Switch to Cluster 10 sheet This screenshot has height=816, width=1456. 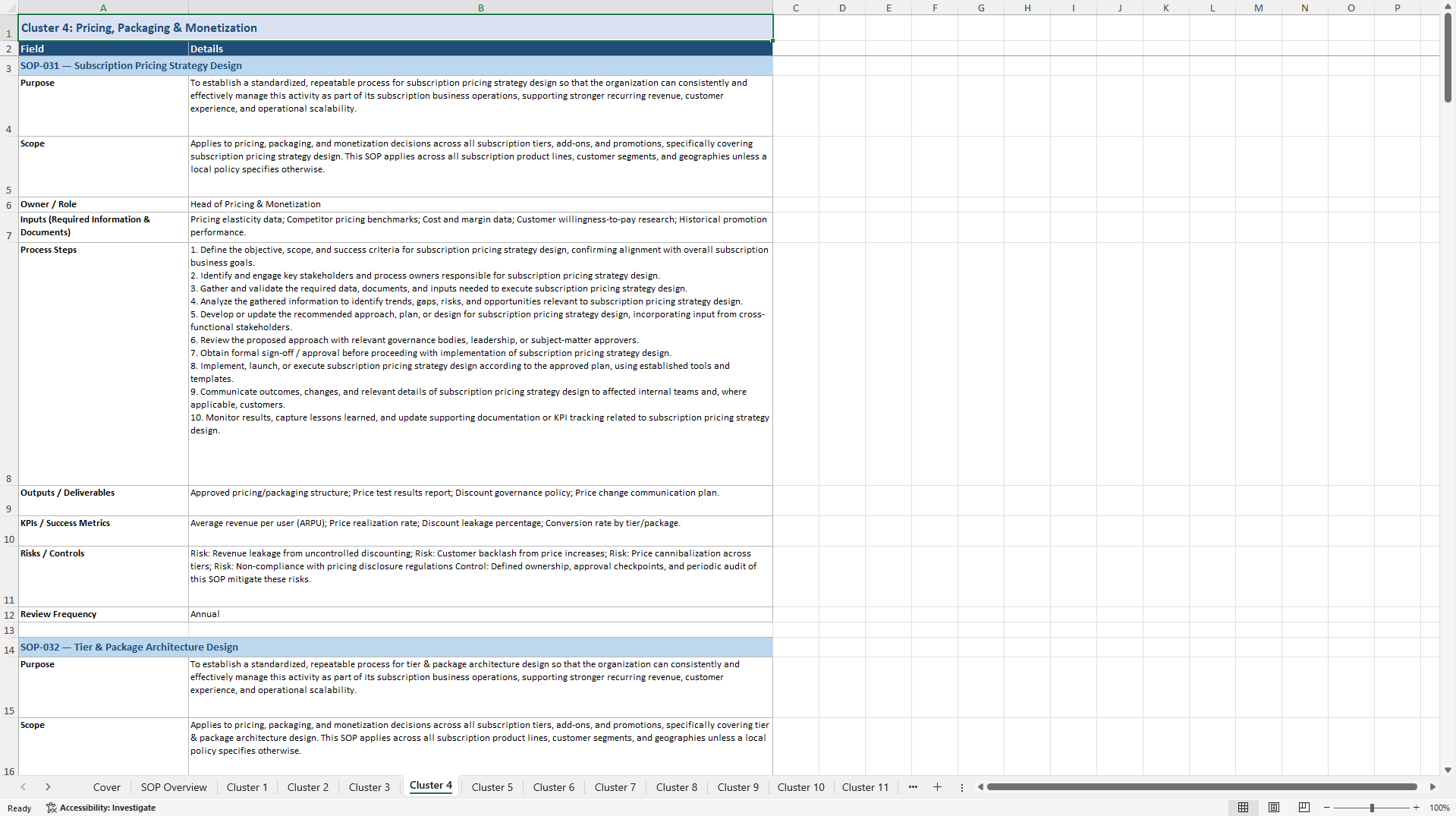(801, 787)
